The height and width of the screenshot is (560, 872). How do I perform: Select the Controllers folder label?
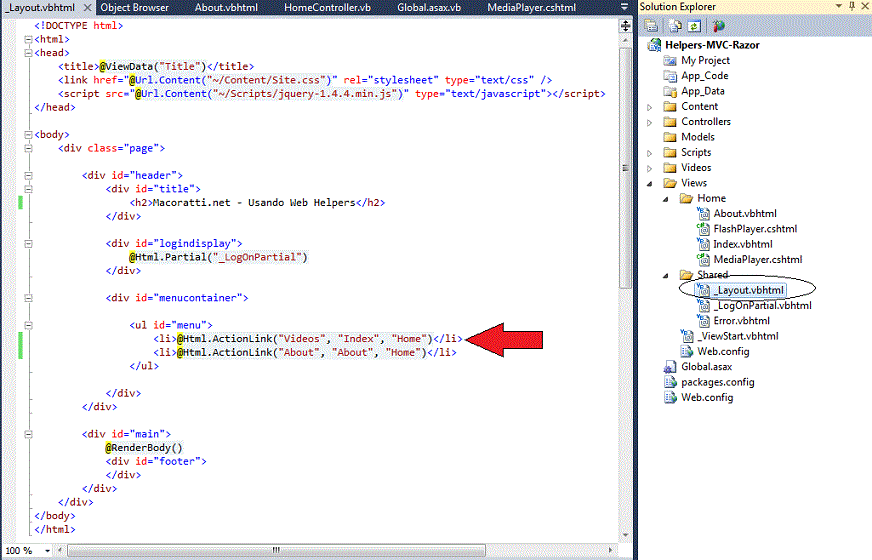pyautogui.click(x=706, y=121)
